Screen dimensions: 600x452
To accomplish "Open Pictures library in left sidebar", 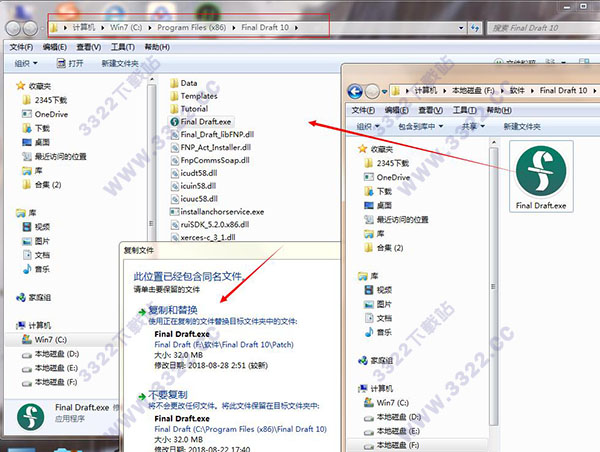I will click(x=36, y=241).
